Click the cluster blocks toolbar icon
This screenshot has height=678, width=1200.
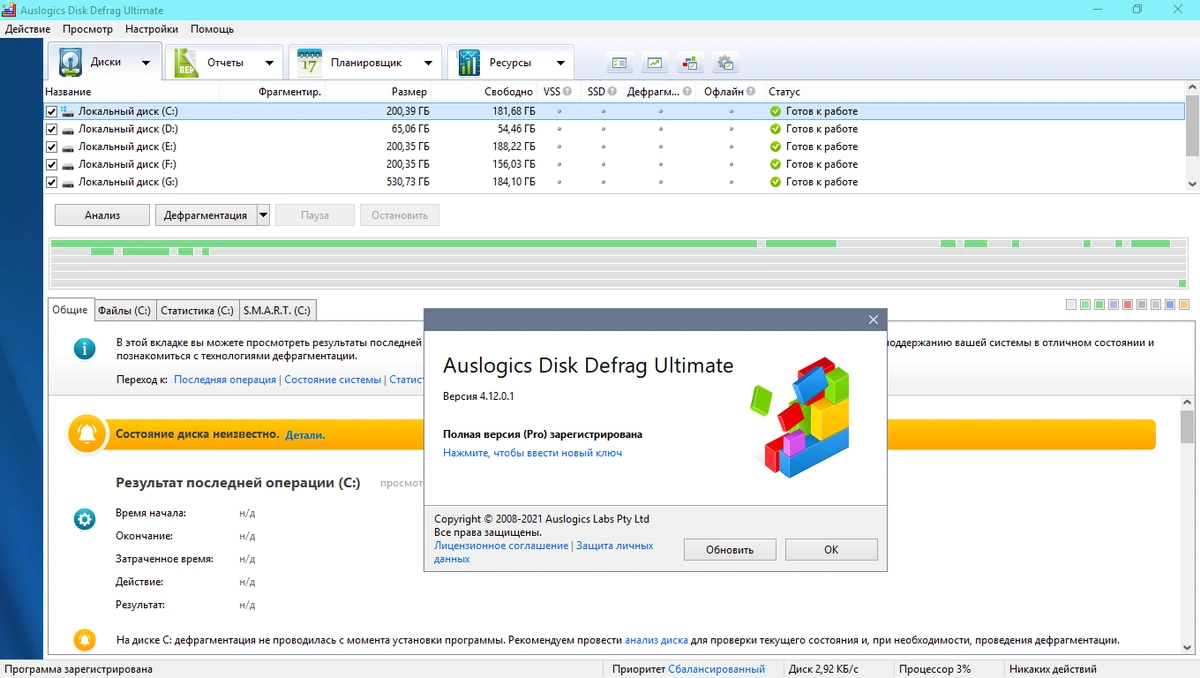tap(689, 63)
